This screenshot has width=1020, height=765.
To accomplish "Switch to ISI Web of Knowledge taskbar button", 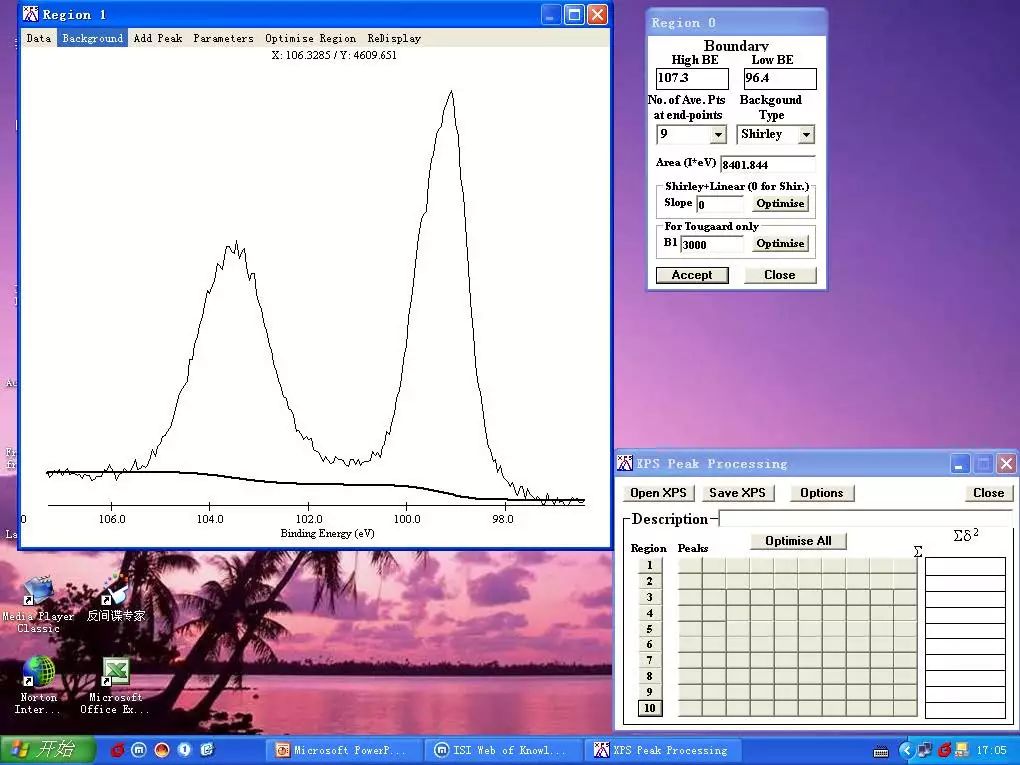I will pos(502,751).
